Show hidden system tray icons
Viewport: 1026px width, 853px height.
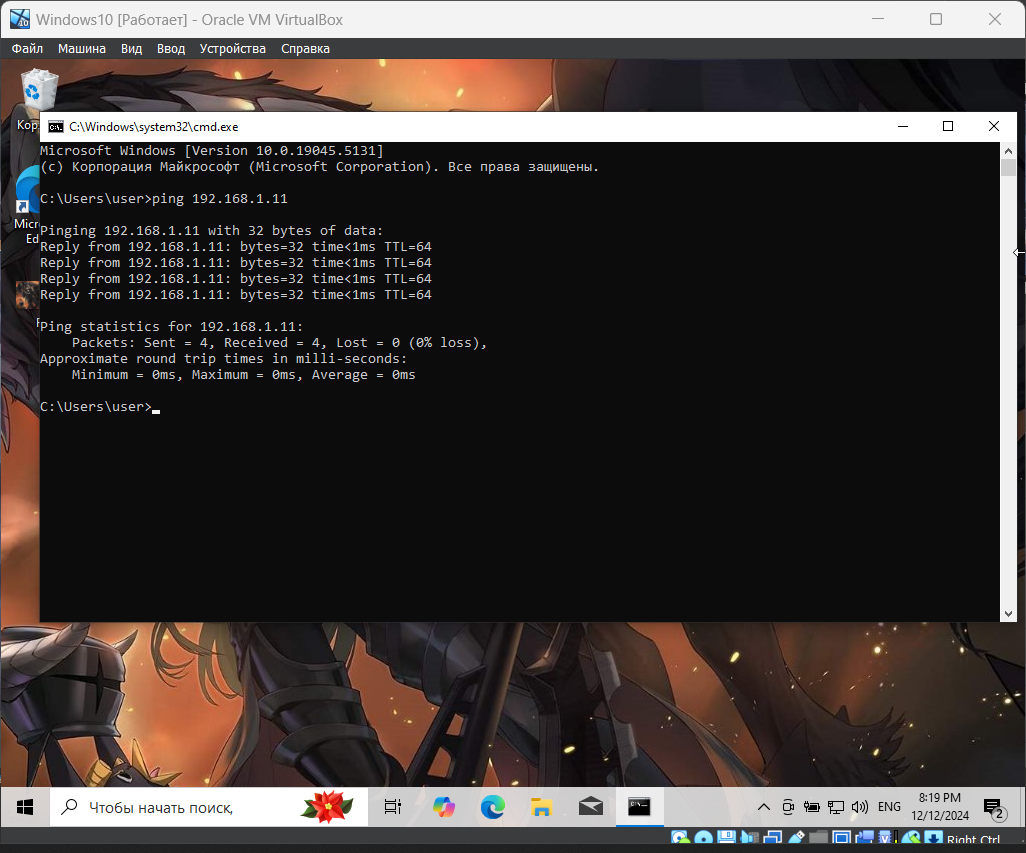(x=764, y=807)
